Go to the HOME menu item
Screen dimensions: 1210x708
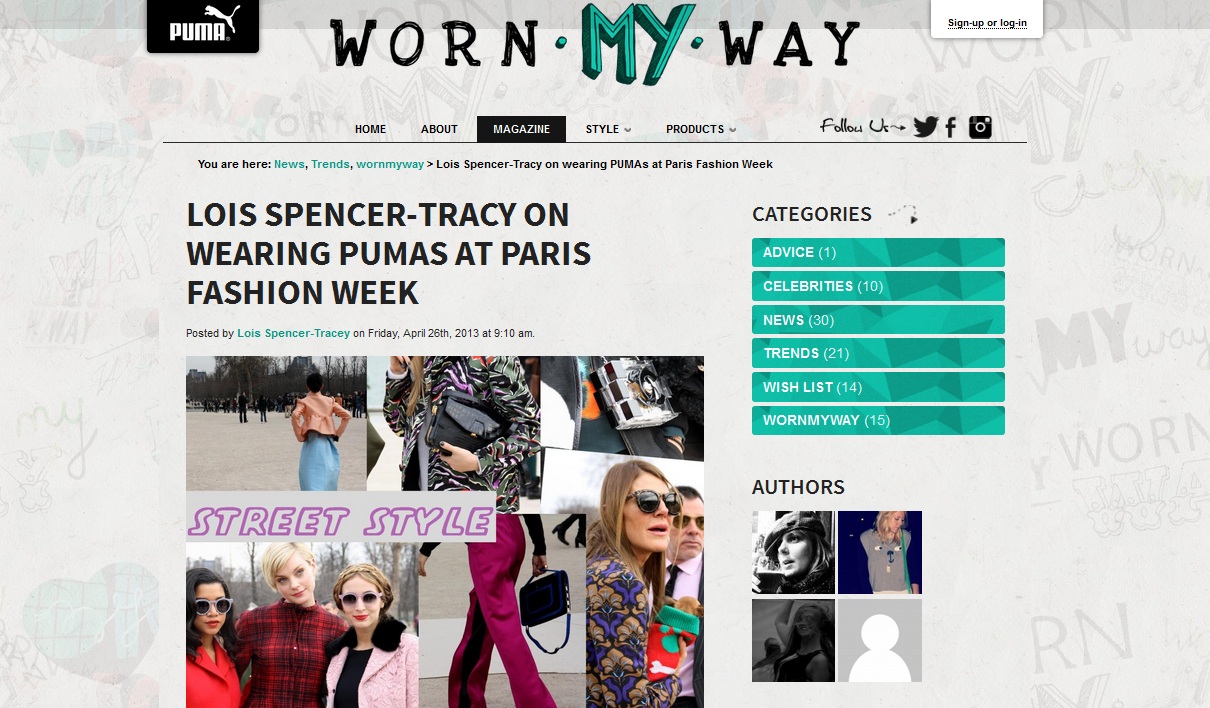pos(370,129)
